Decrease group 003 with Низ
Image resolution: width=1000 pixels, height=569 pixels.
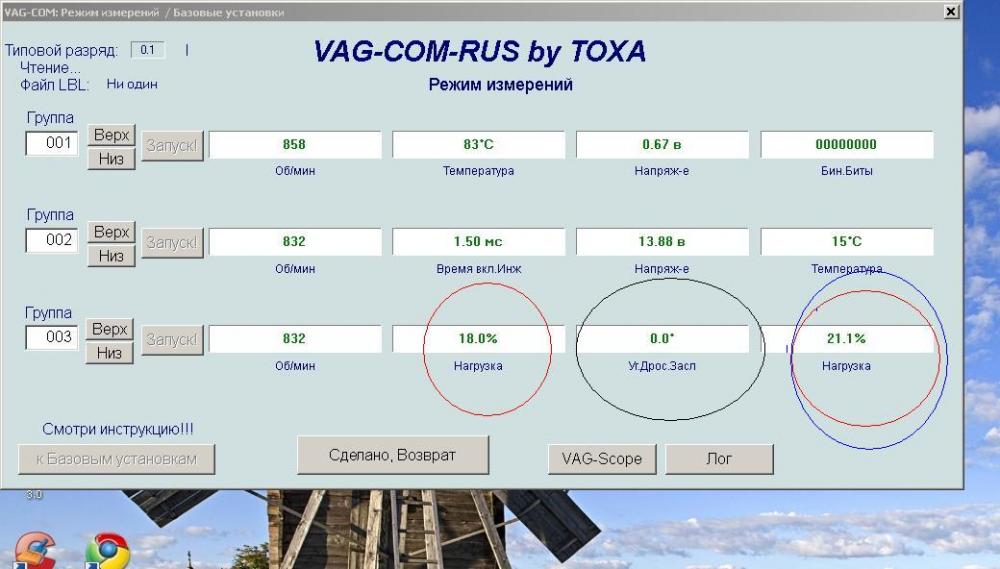(111, 353)
